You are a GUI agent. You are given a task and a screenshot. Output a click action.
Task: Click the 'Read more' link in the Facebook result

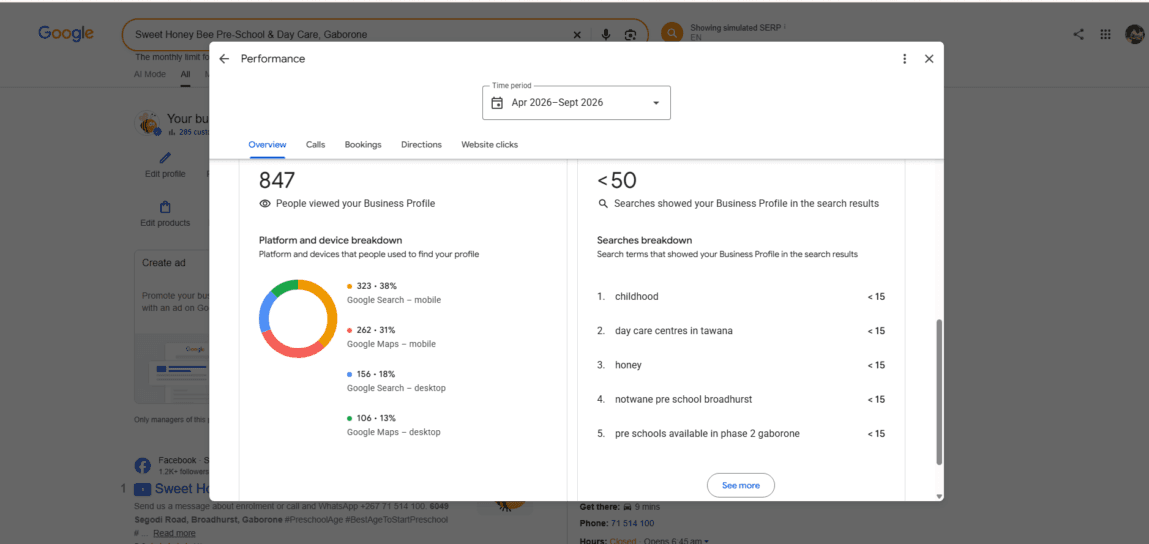tap(174, 533)
